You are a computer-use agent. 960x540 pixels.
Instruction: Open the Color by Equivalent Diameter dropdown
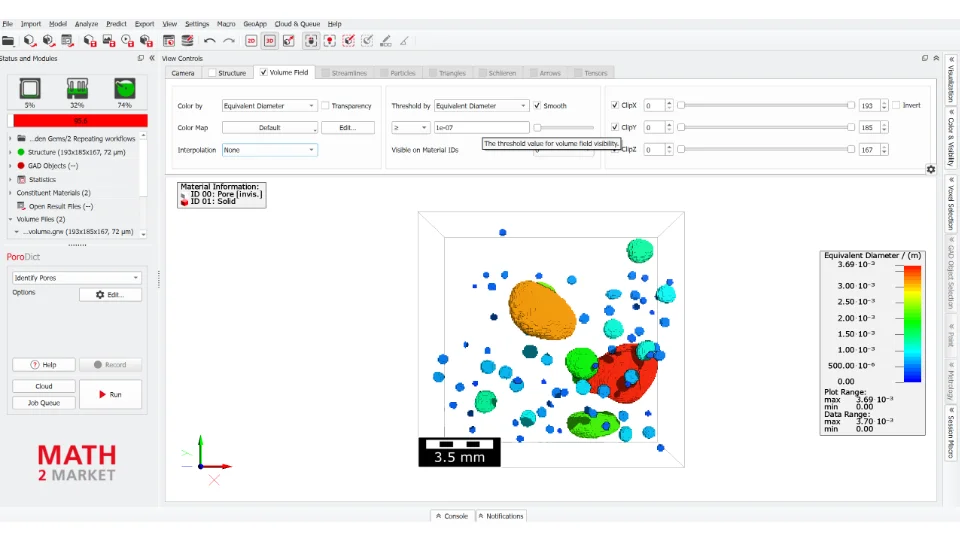pos(269,106)
